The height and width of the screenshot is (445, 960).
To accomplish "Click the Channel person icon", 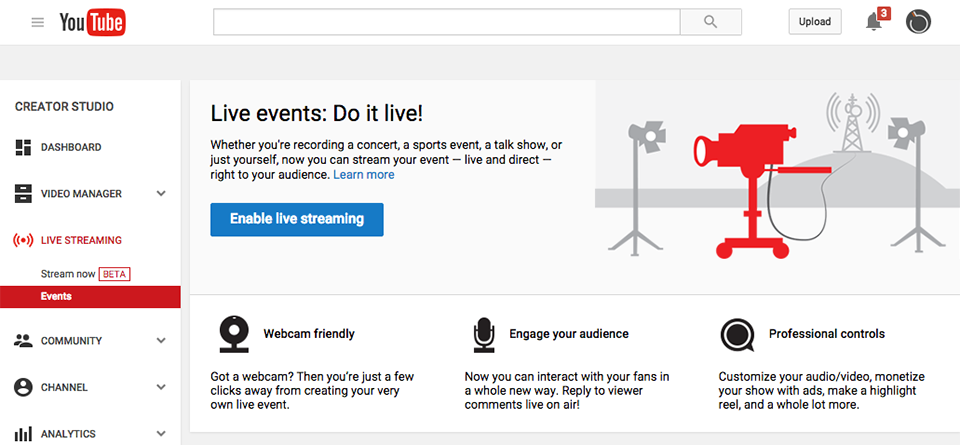I will (23, 387).
